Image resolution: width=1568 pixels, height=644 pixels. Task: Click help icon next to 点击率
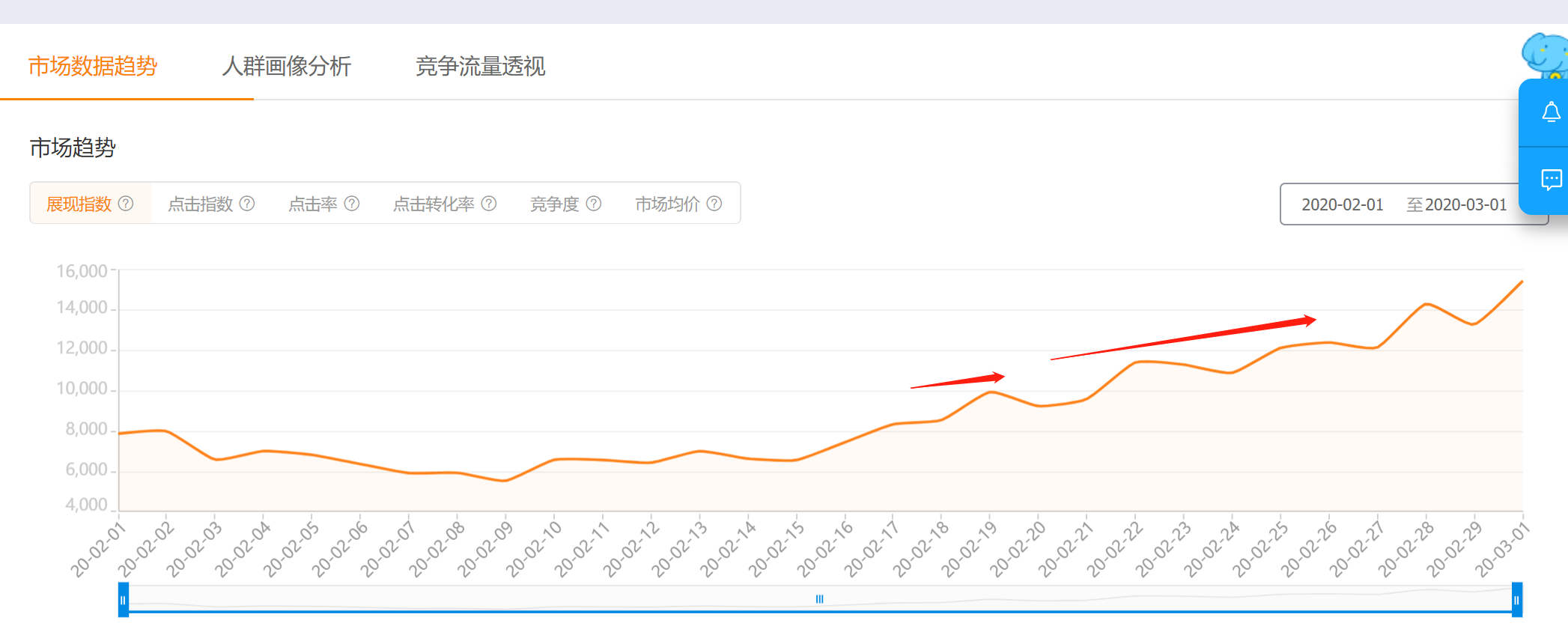coord(352,204)
